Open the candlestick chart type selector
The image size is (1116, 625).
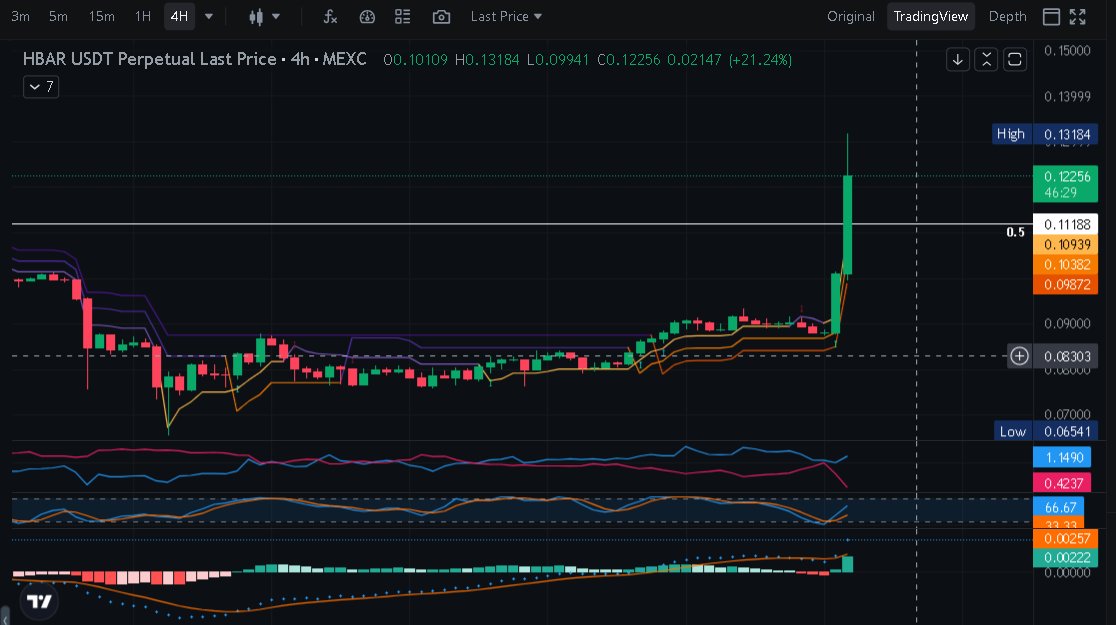[x=263, y=16]
